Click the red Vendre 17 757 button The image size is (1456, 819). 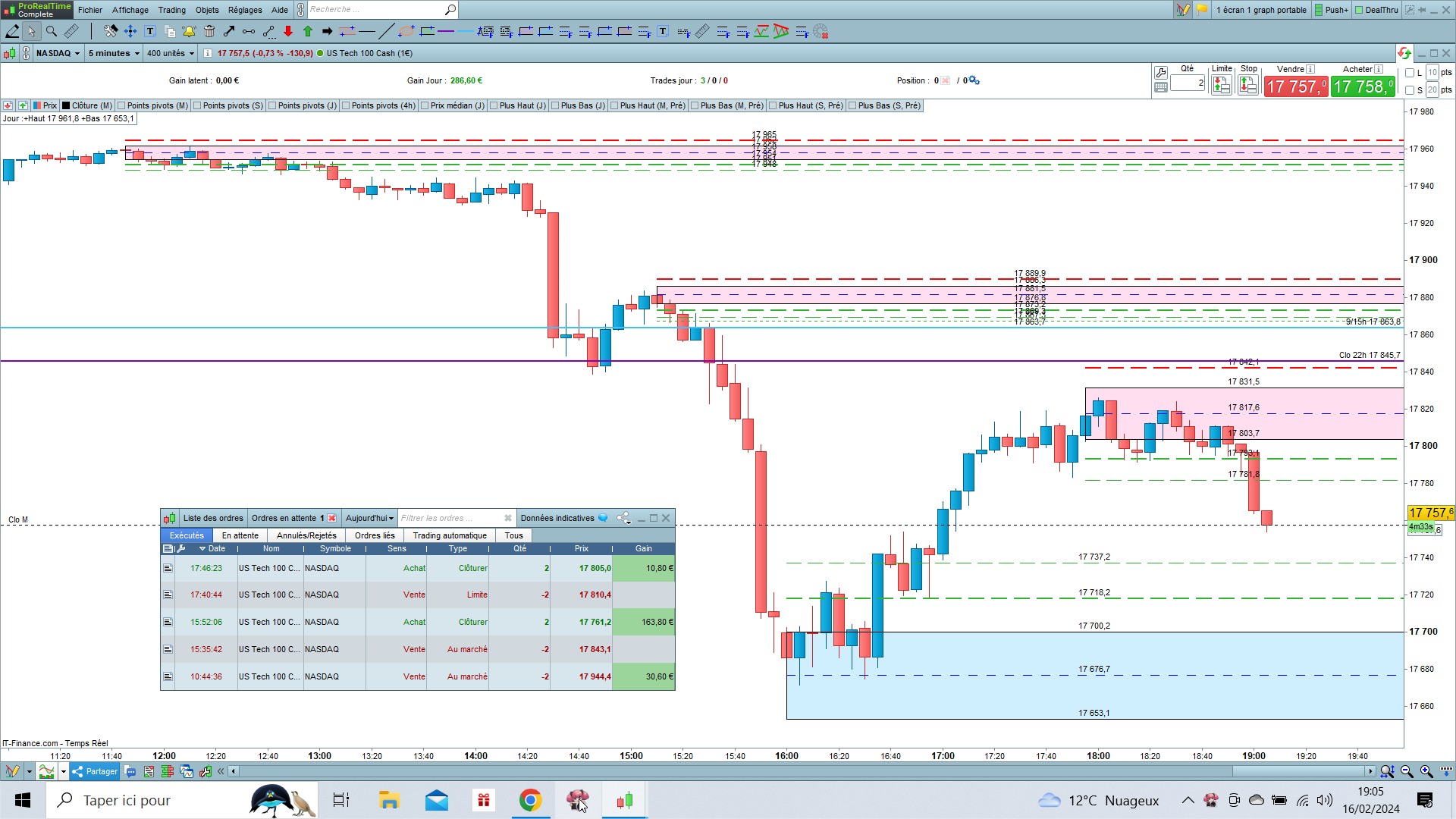[1296, 86]
